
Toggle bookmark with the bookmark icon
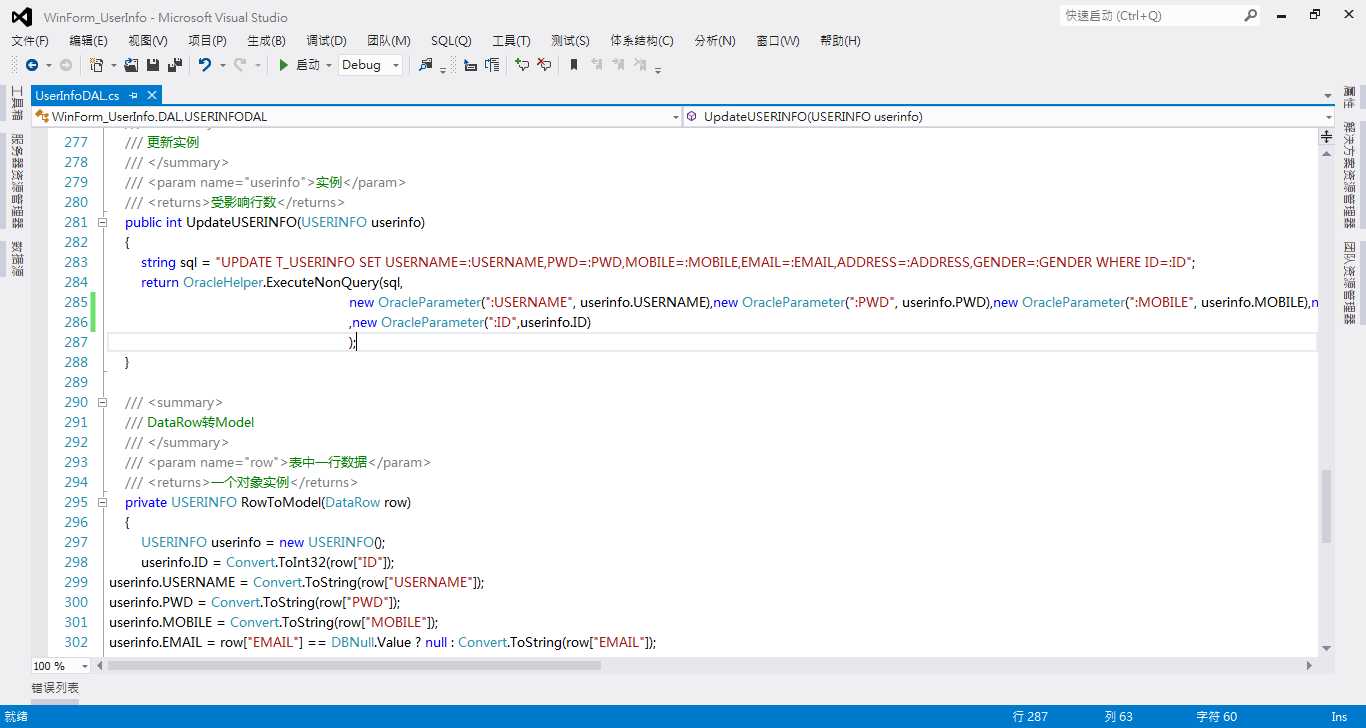tap(574, 65)
